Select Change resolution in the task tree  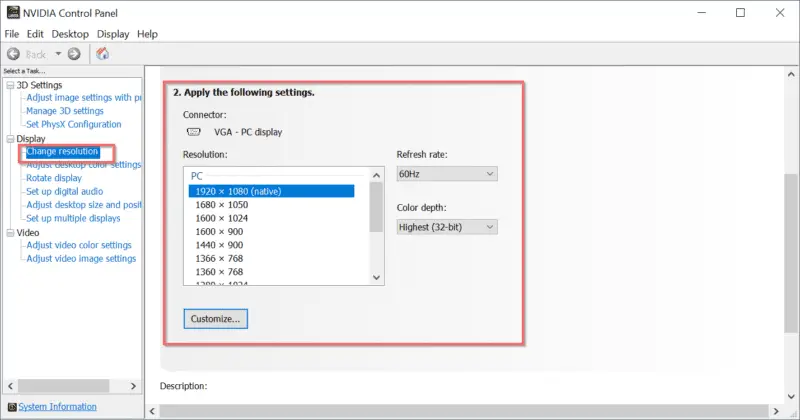[x=62, y=152]
